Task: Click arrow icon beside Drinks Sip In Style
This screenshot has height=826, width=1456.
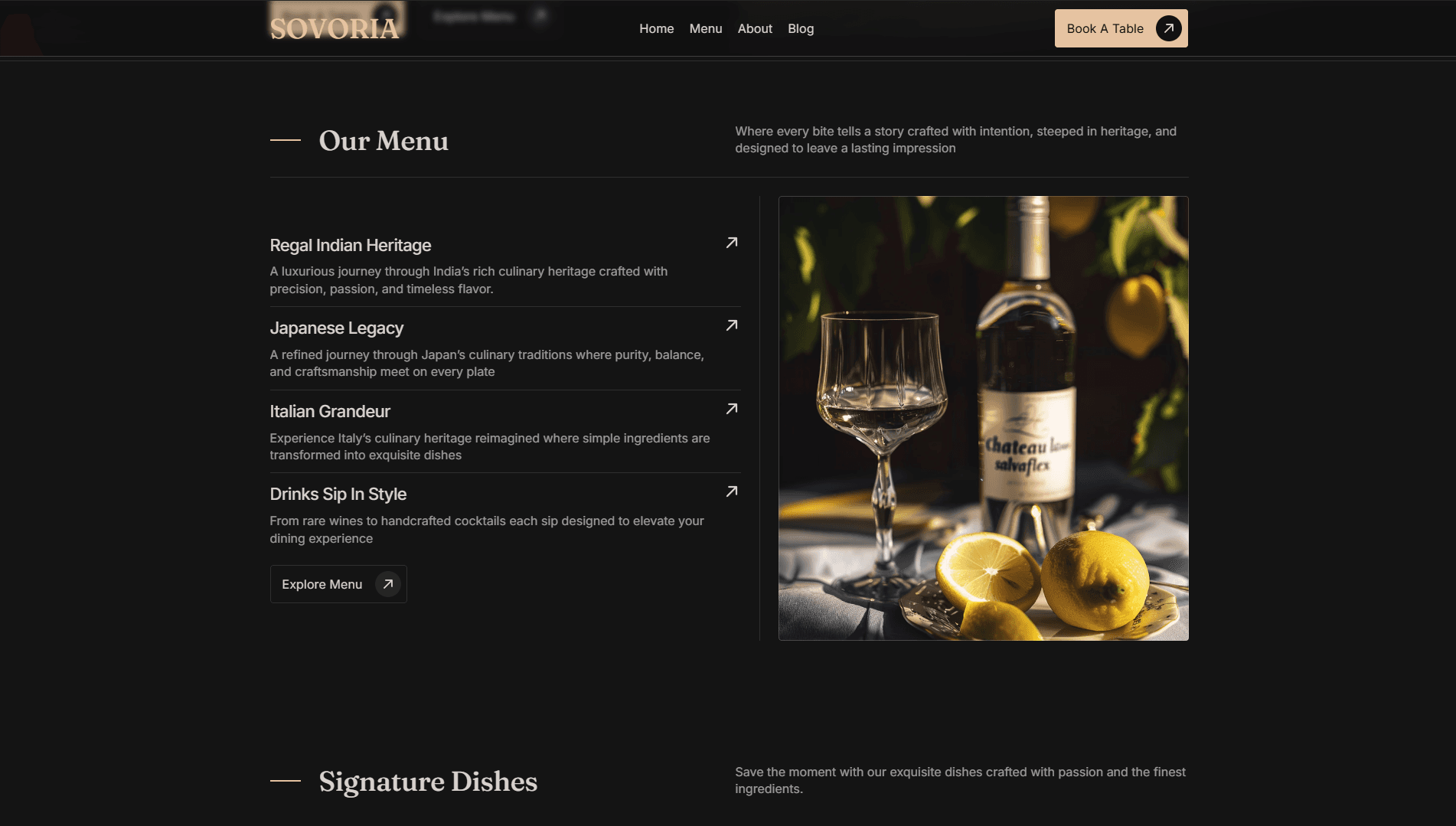Action: coord(732,491)
